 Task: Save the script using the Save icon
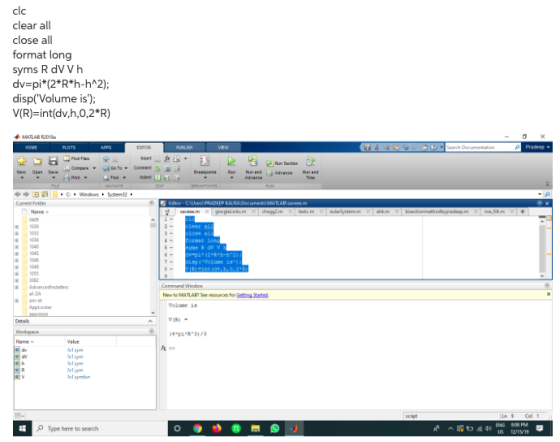pos(53,161)
